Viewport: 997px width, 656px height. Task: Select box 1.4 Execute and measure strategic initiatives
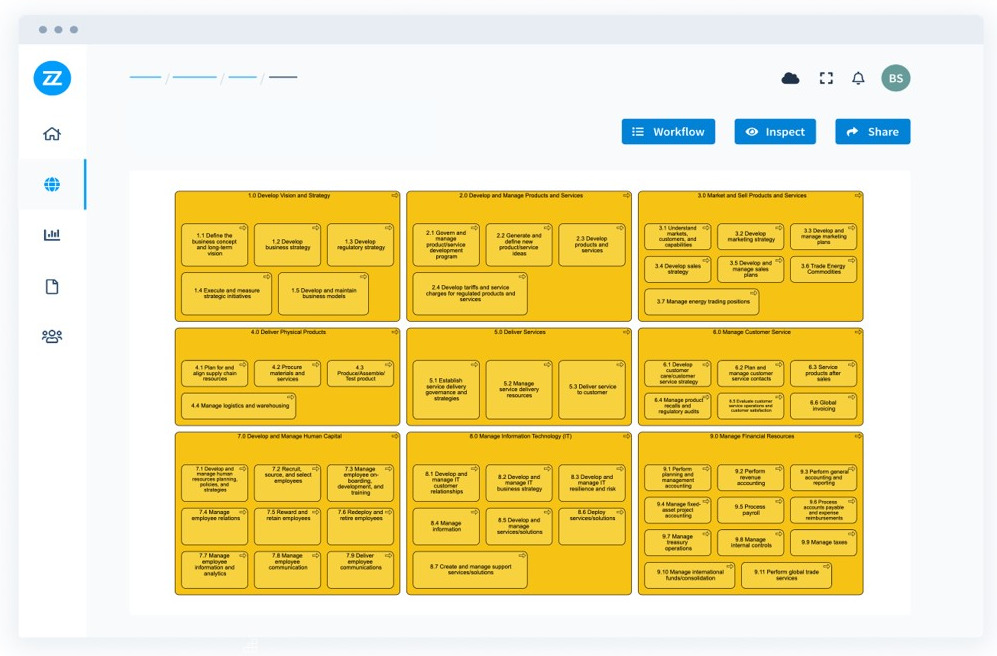pyautogui.click(x=226, y=294)
